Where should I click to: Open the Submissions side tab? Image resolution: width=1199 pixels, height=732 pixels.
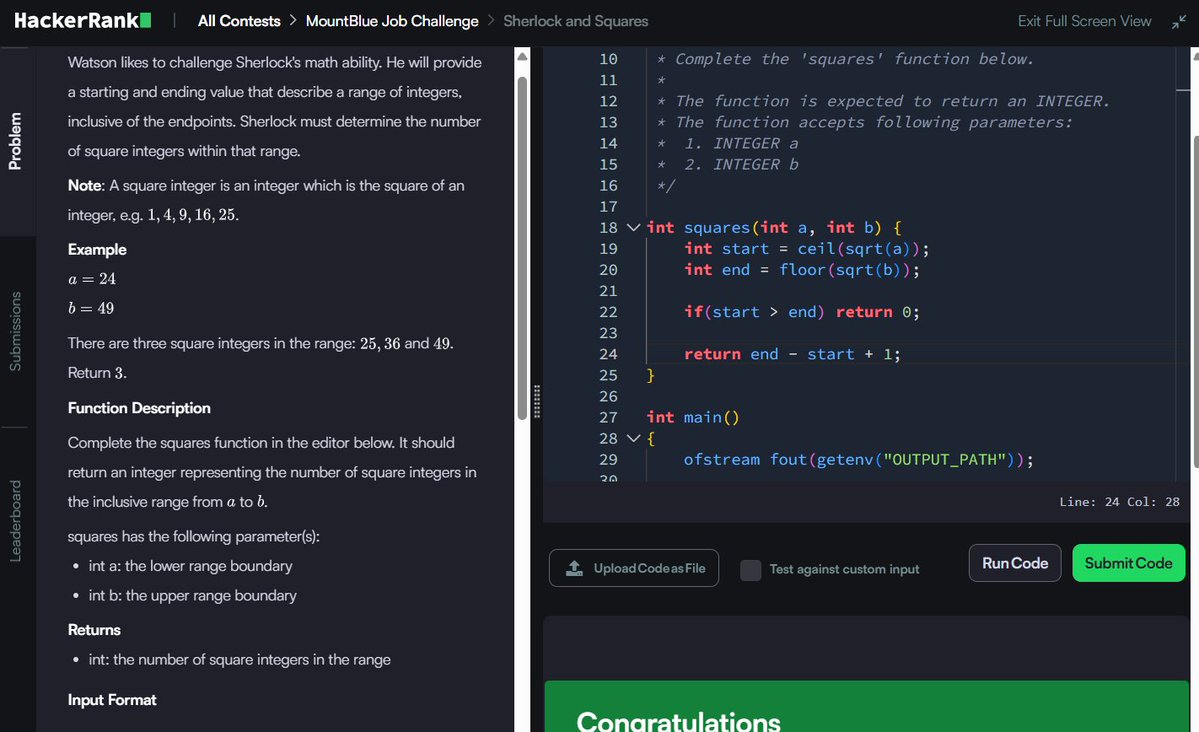click(15, 331)
